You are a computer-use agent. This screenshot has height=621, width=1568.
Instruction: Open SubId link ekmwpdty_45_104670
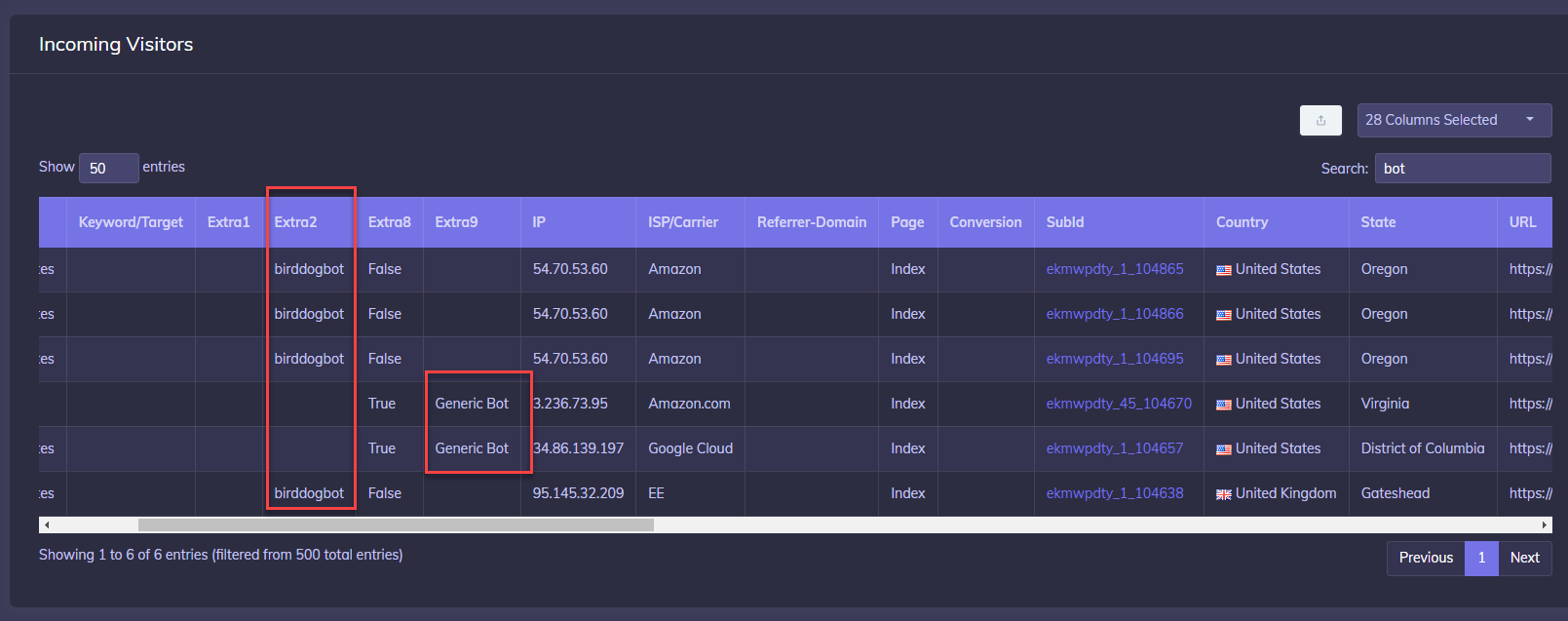(1118, 404)
